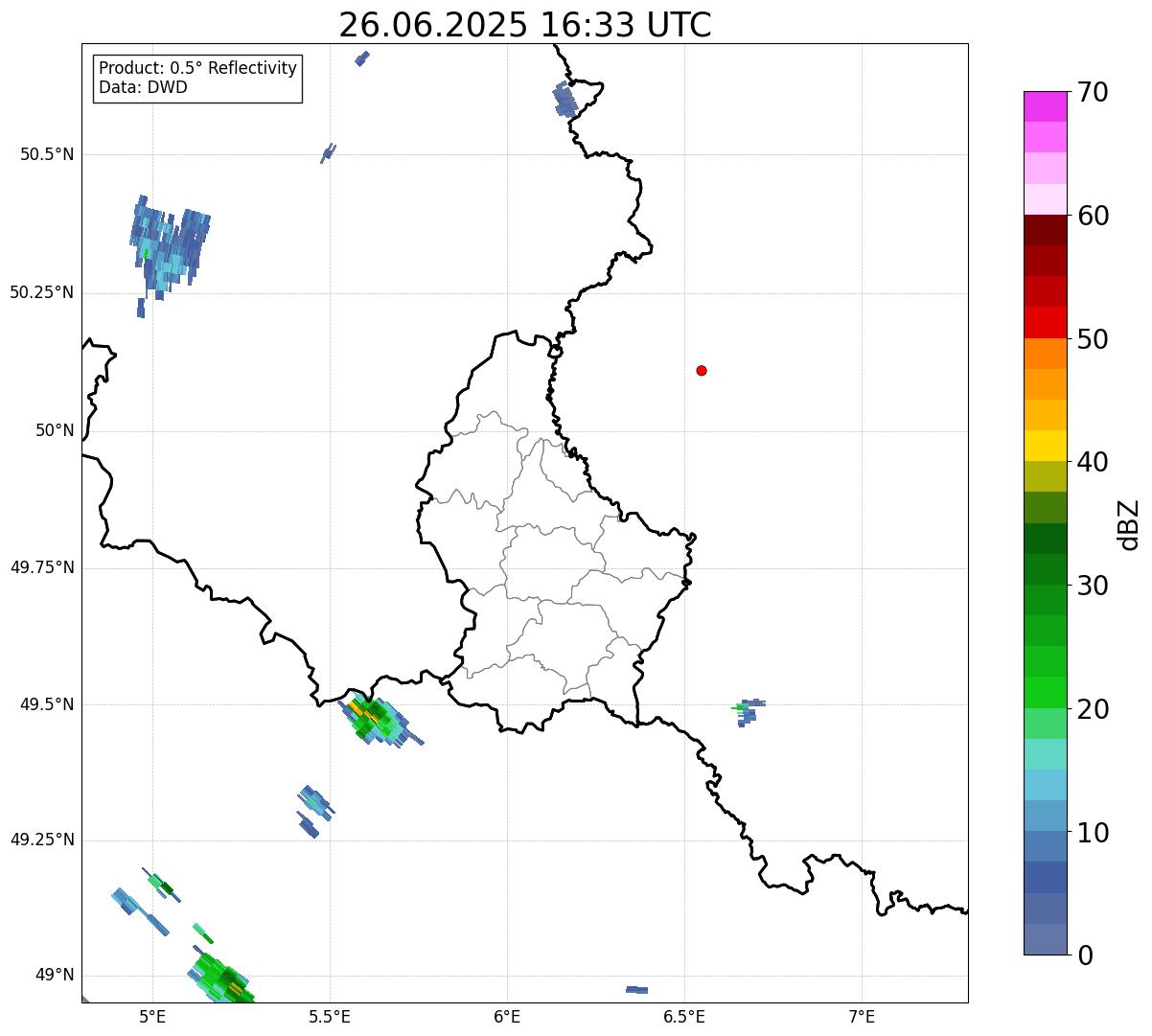Click the 49°N latitude label
The height and width of the screenshot is (1036, 1152).
point(55,975)
